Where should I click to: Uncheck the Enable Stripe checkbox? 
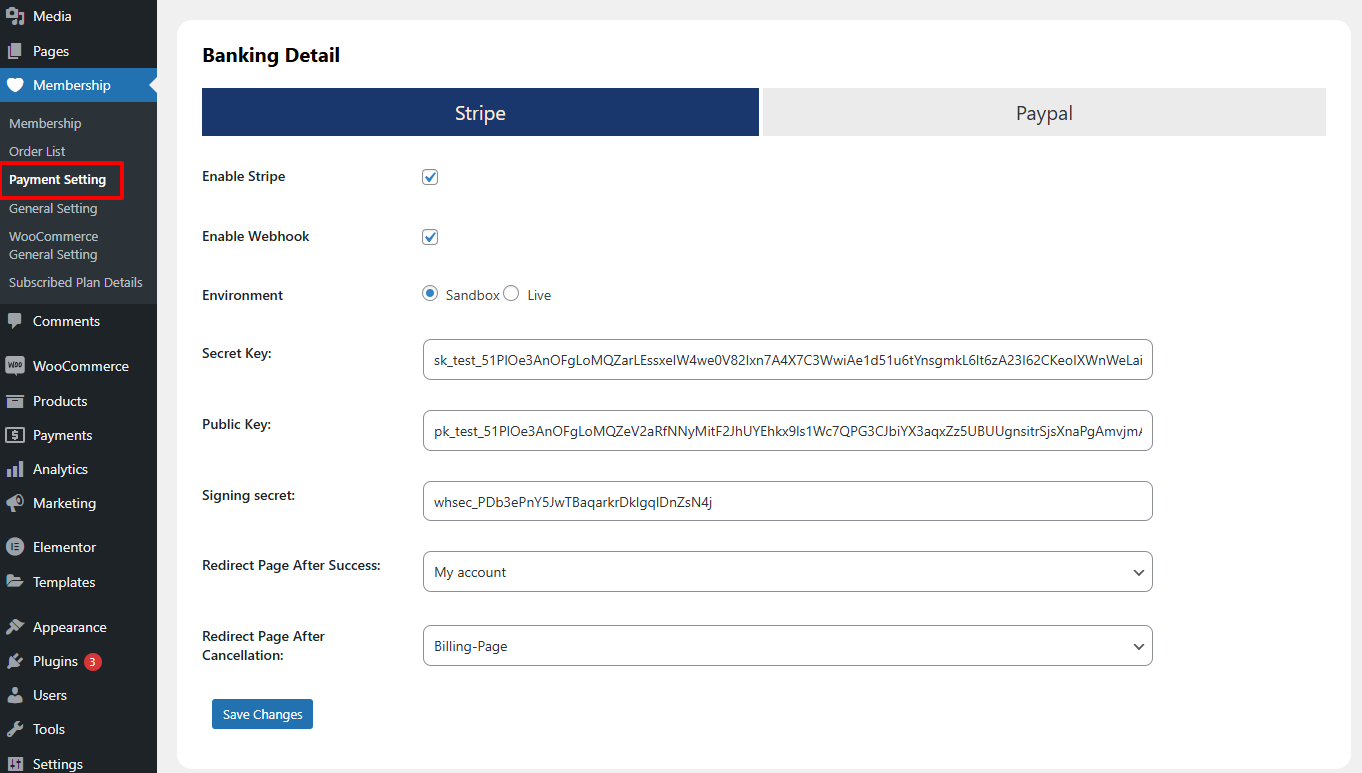(430, 177)
